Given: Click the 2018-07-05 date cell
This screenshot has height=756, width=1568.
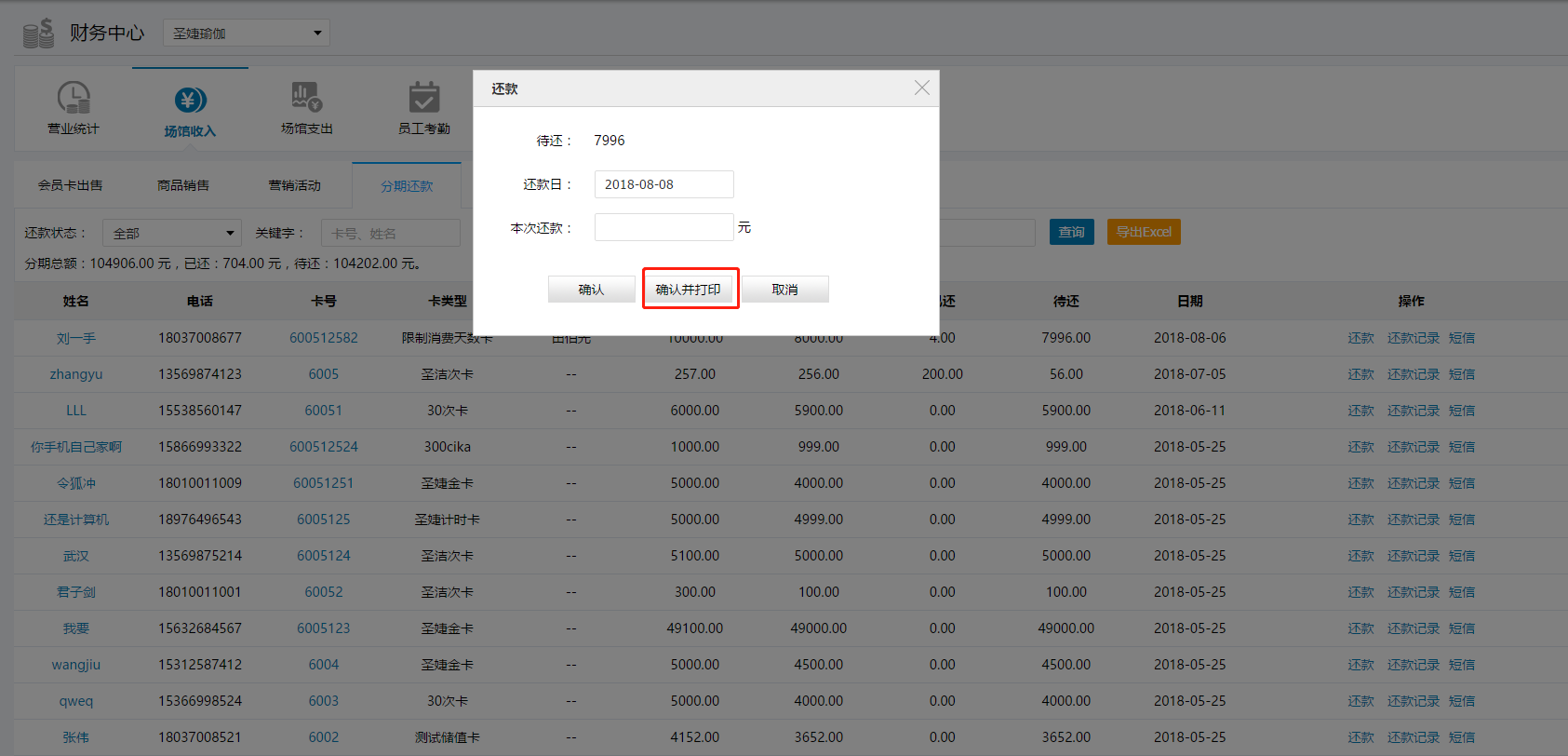Looking at the screenshot, I should 1190,374.
